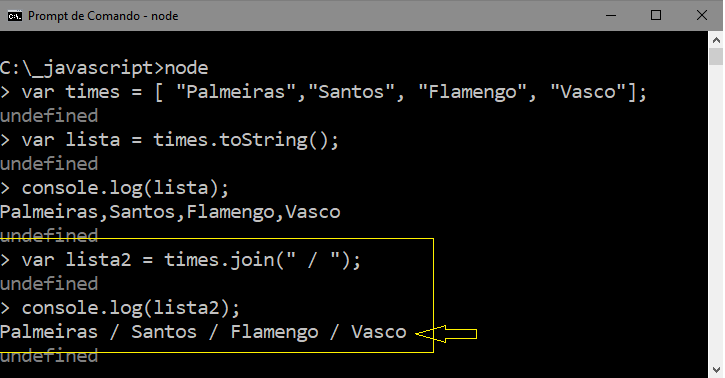Click the 'var times' array declaration line
The image size is (725, 378).
(323, 92)
